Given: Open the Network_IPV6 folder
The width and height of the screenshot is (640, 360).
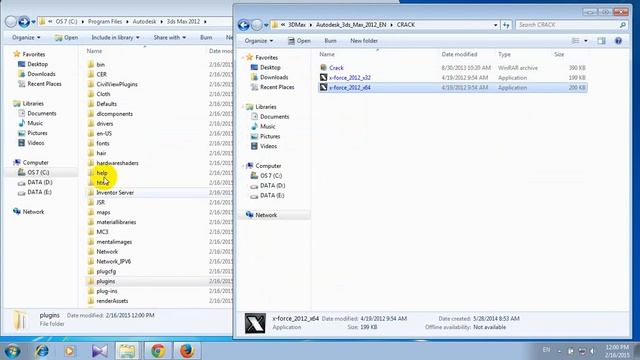Looking at the screenshot, I should (x=113, y=262).
